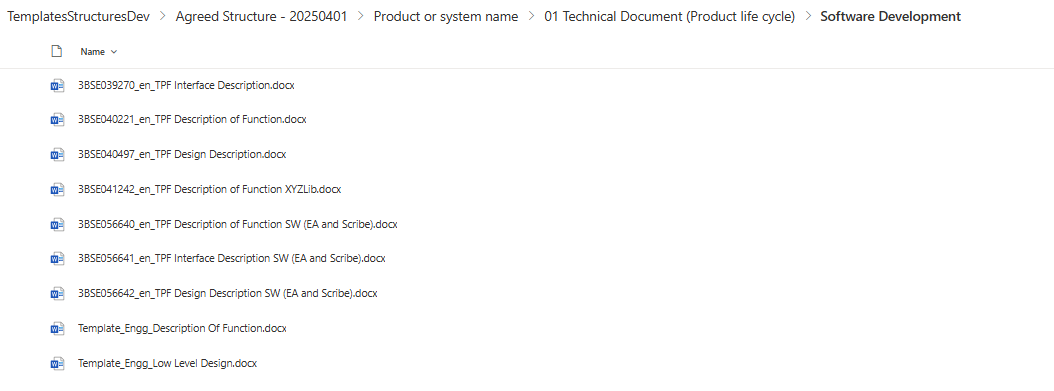
Task: Click the file type column header icon
Action: [x=57, y=51]
